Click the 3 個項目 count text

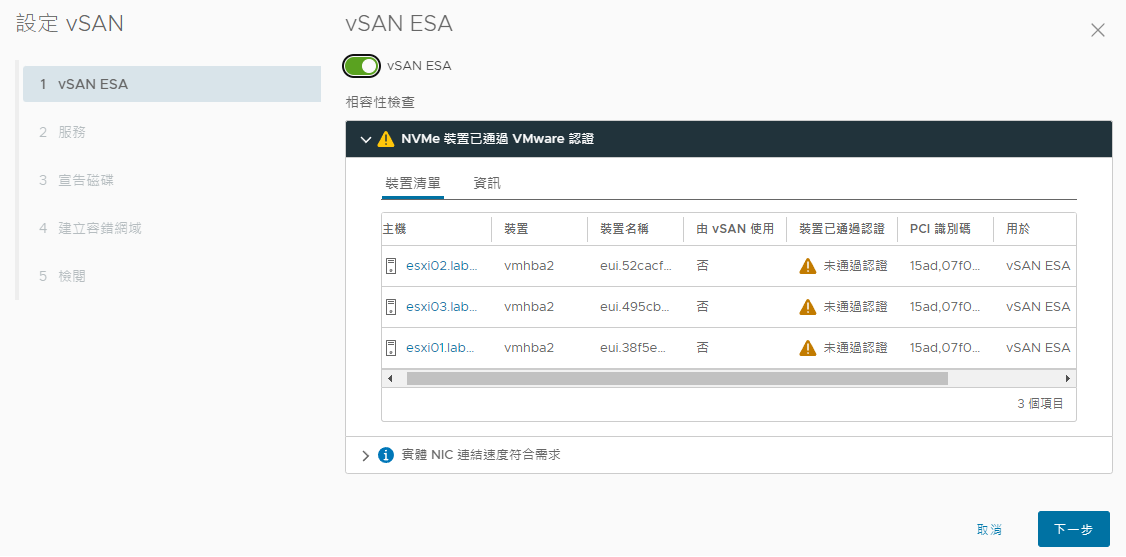point(1040,403)
